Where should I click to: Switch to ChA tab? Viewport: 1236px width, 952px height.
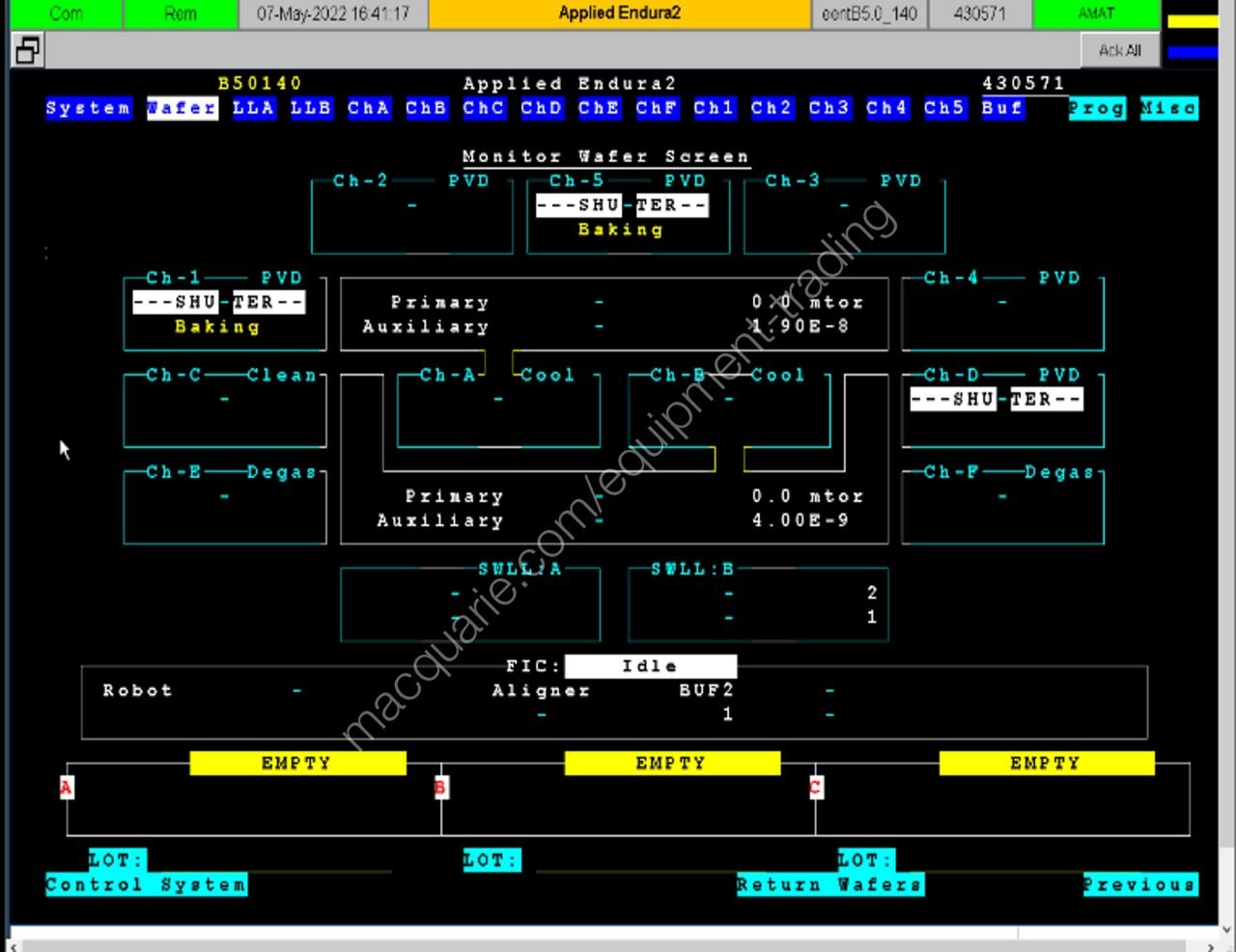(x=368, y=108)
